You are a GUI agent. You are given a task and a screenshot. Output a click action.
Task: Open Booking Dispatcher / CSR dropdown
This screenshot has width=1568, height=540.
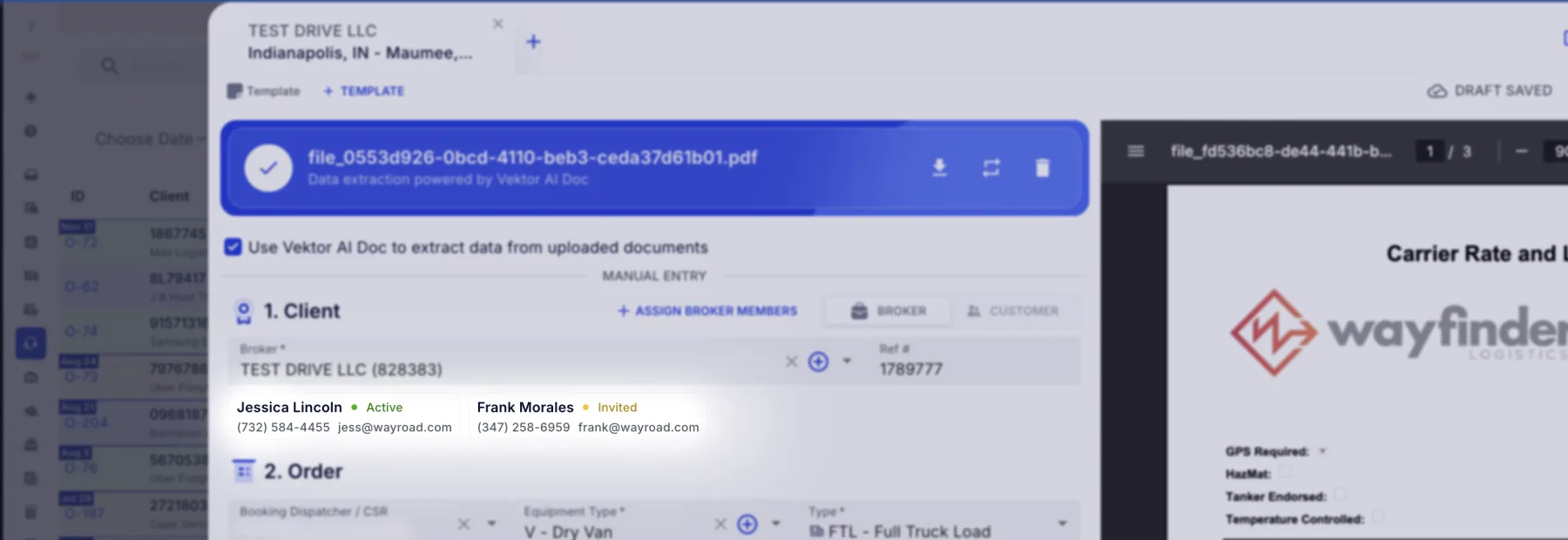pyautogui.click(x=491, y=523)
